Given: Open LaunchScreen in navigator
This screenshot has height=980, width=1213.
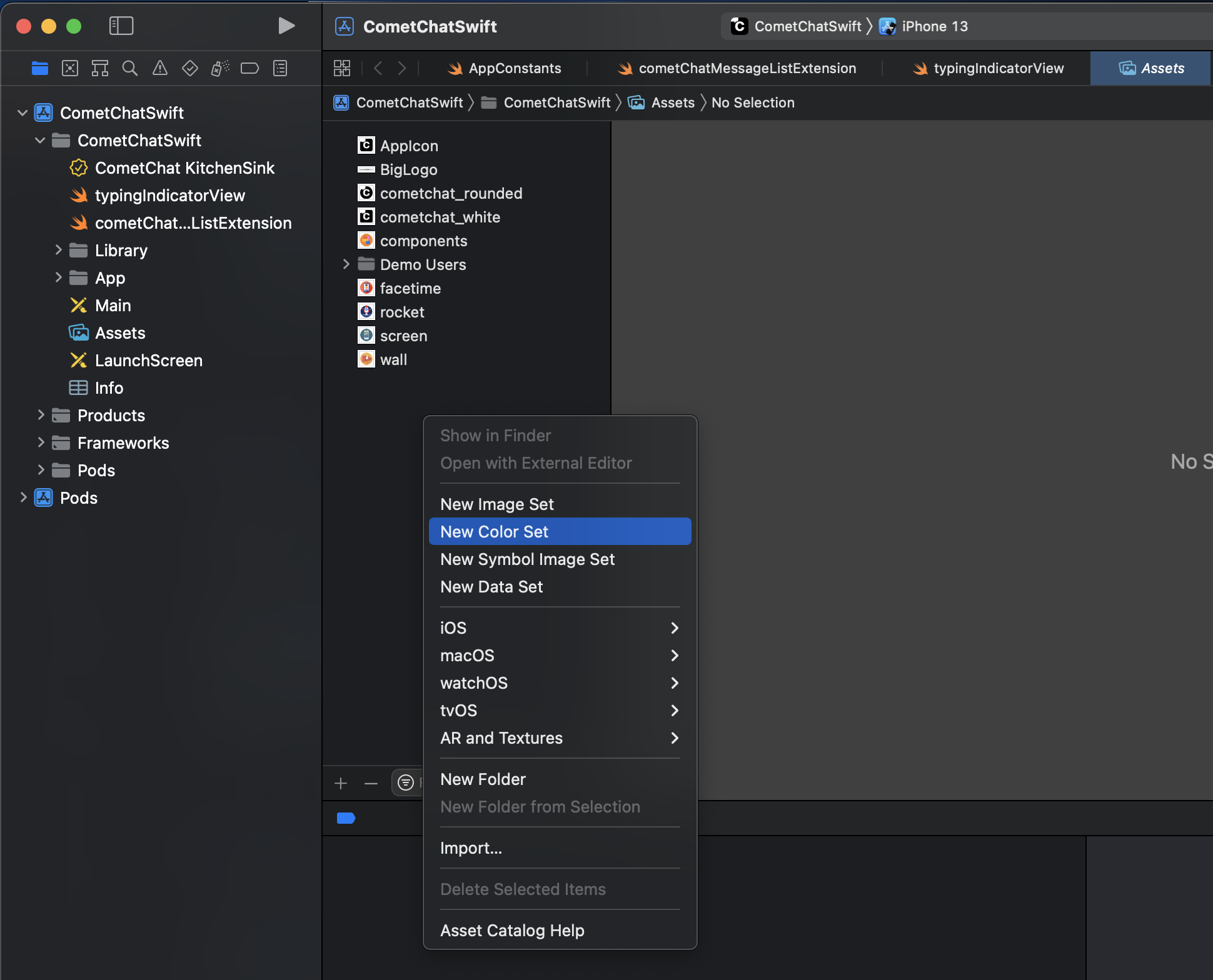Looking at the screenshot, I should click(x=136, y=361).
